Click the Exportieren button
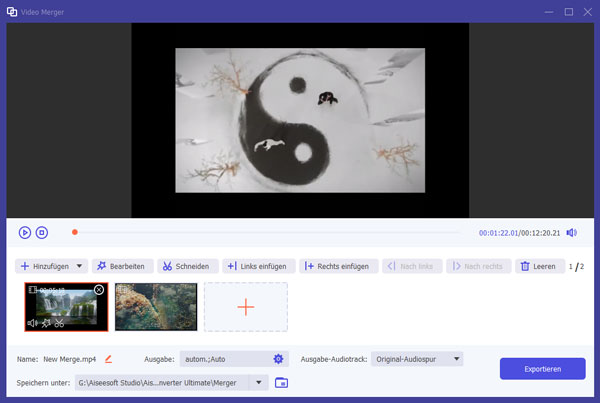 pos(542,369)
